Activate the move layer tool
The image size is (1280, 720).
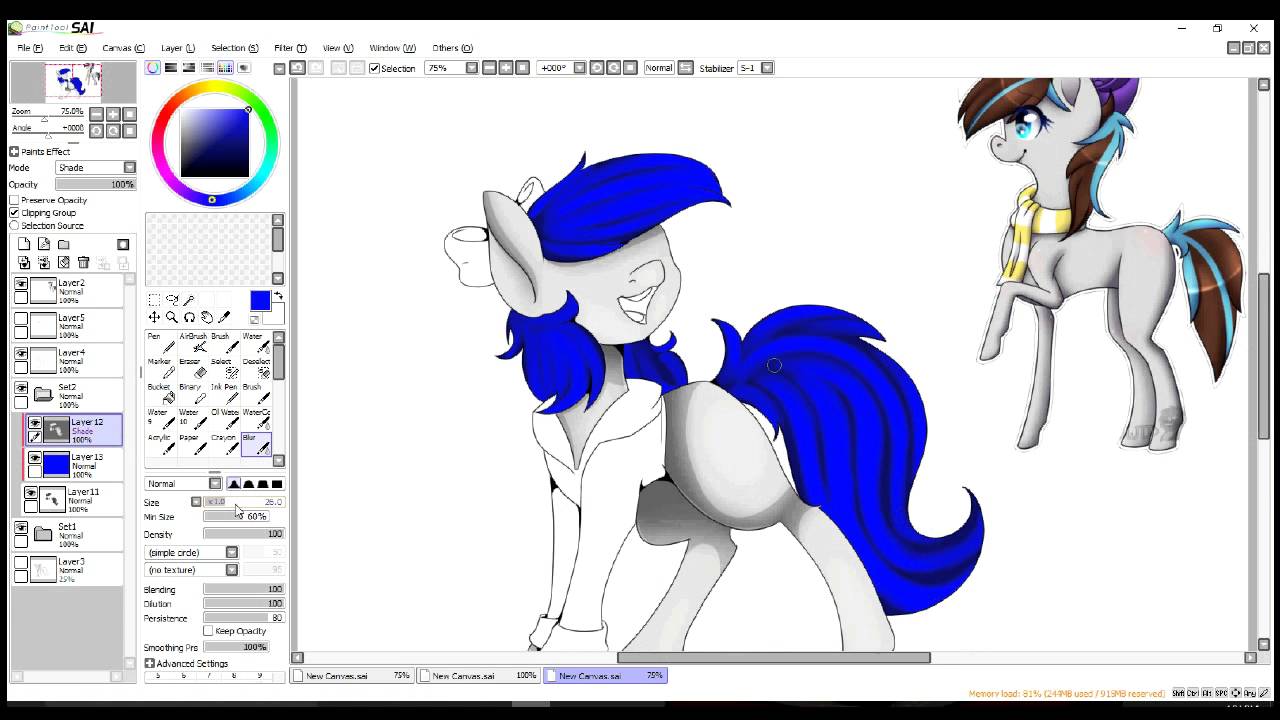pos(154,317)
